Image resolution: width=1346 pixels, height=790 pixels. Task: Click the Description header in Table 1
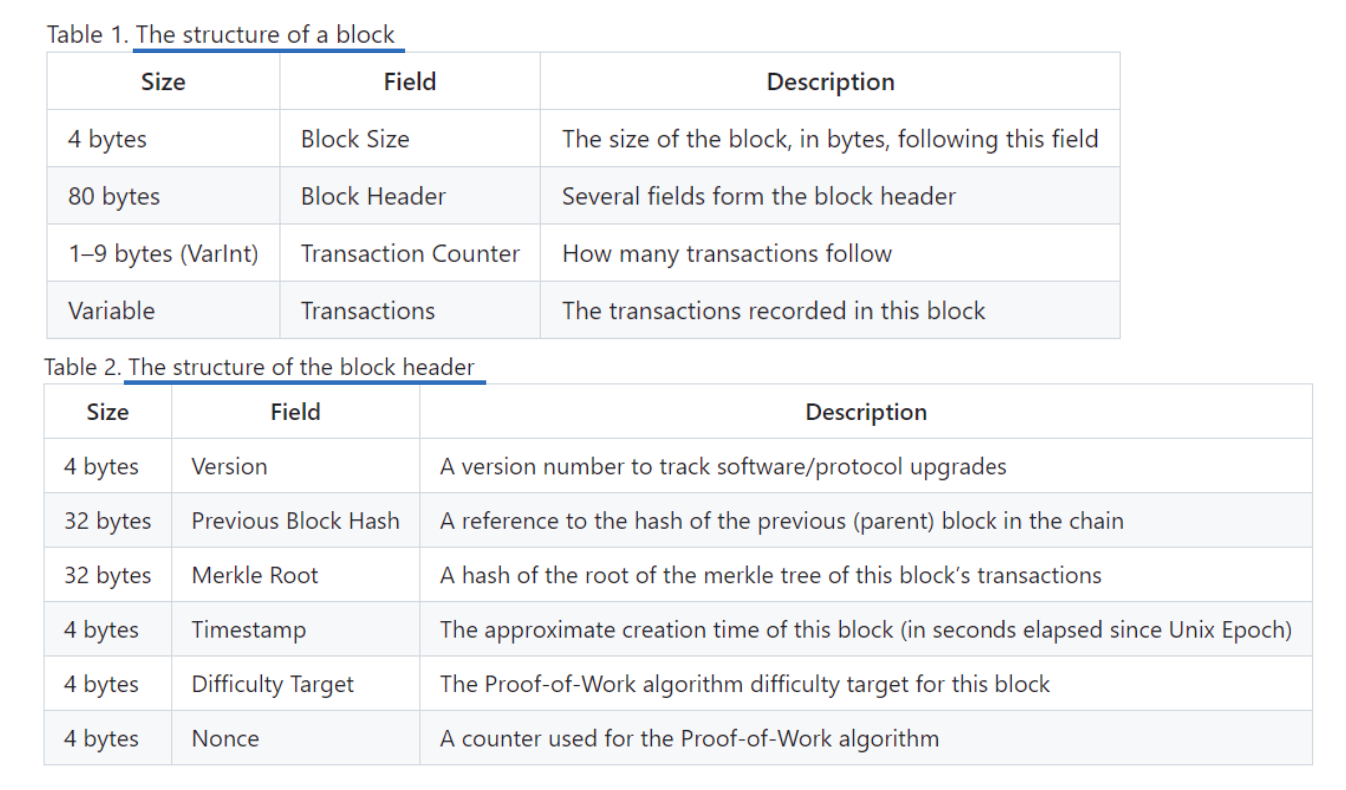point(830,82)
